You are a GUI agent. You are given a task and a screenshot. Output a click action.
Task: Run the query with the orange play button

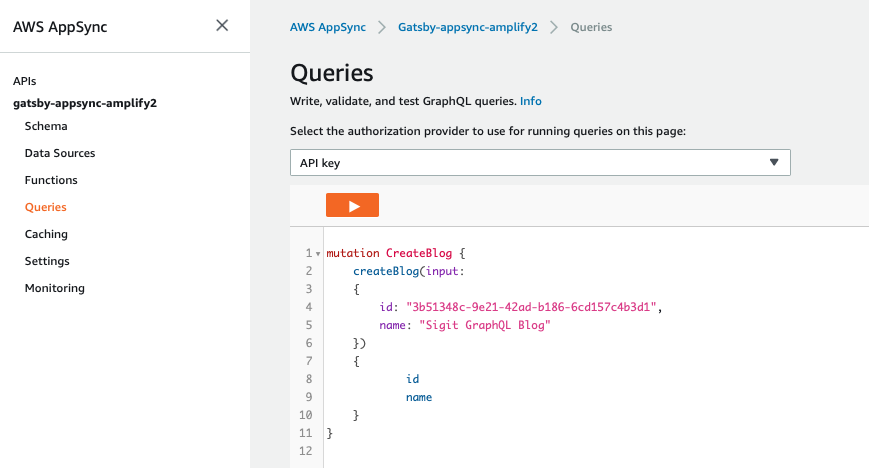point(352,205)
